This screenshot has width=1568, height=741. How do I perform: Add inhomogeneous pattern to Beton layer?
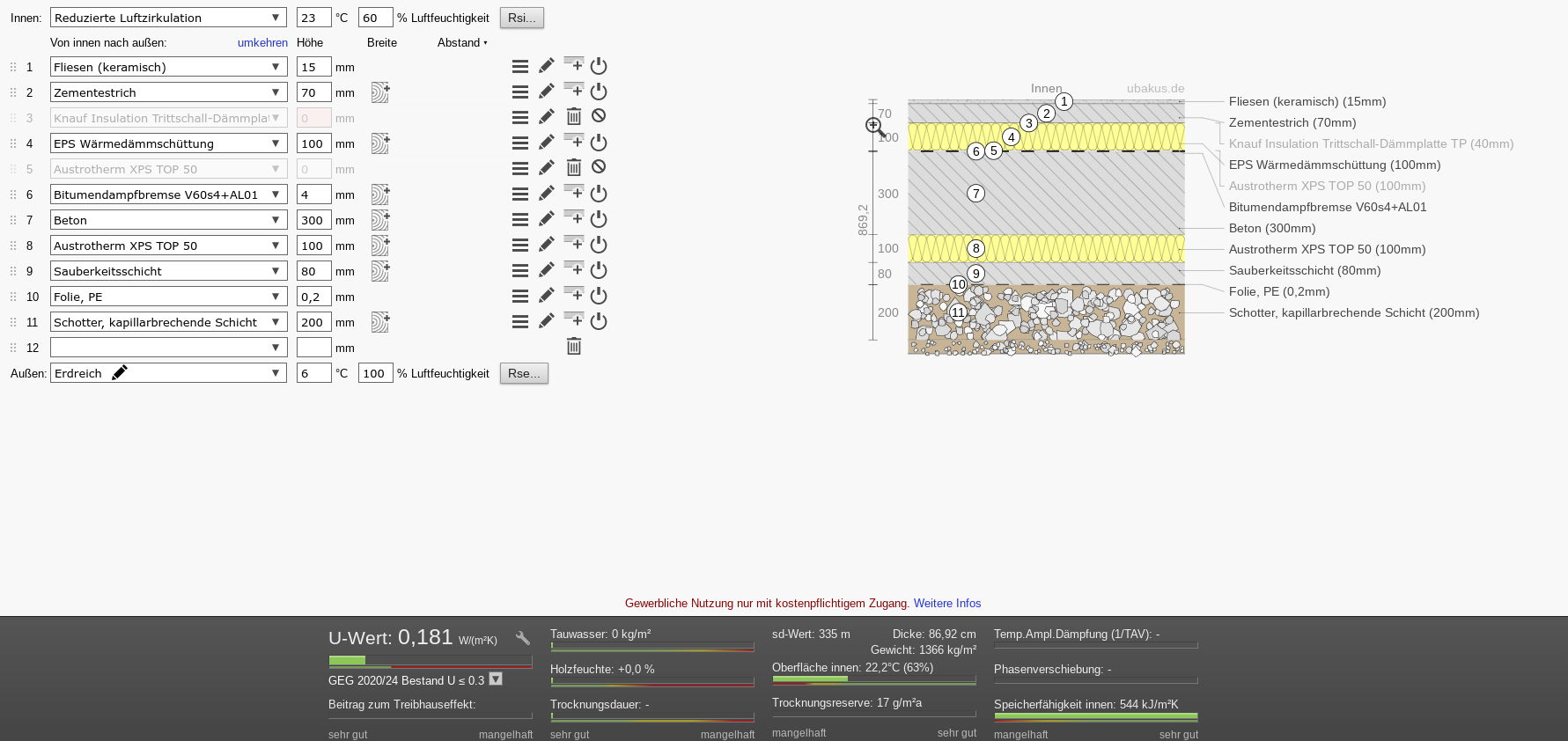click(x=379, y=219)
